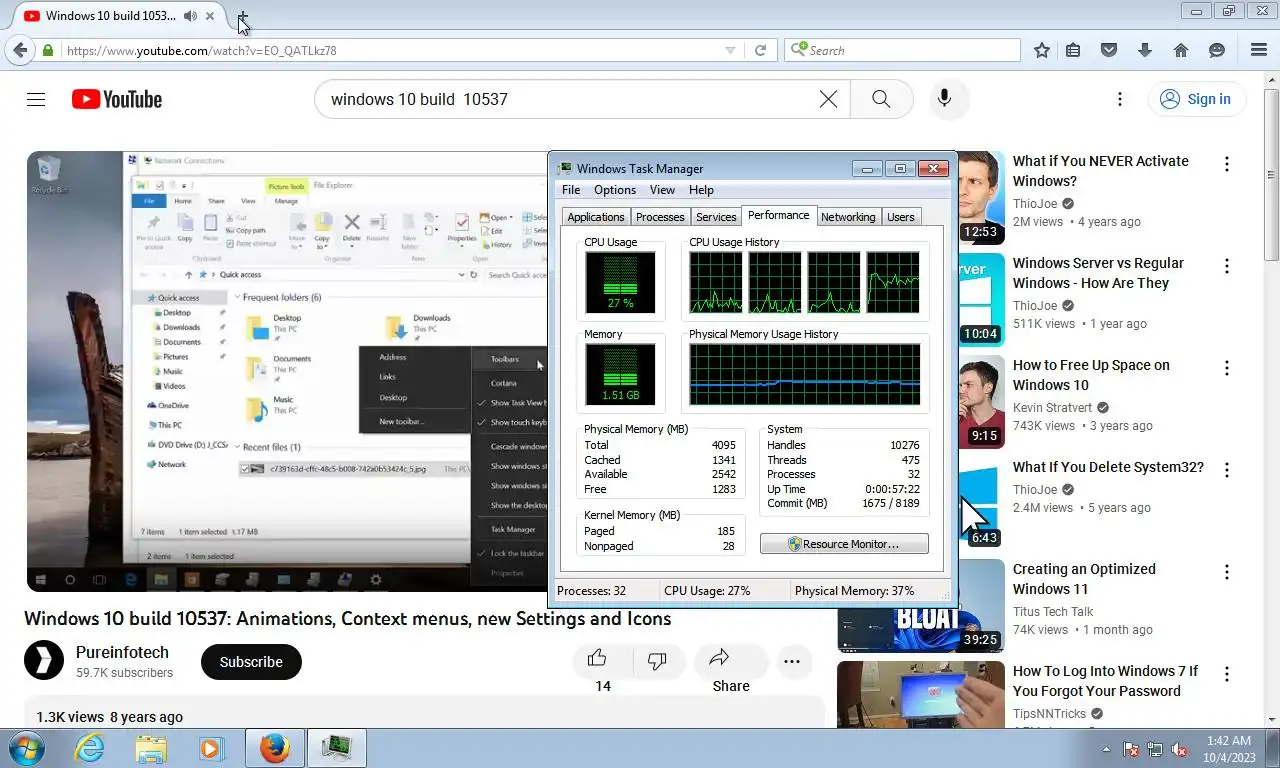Switch to the Users tab
This screenshot has height=768, width=1280.
point(901,217)
